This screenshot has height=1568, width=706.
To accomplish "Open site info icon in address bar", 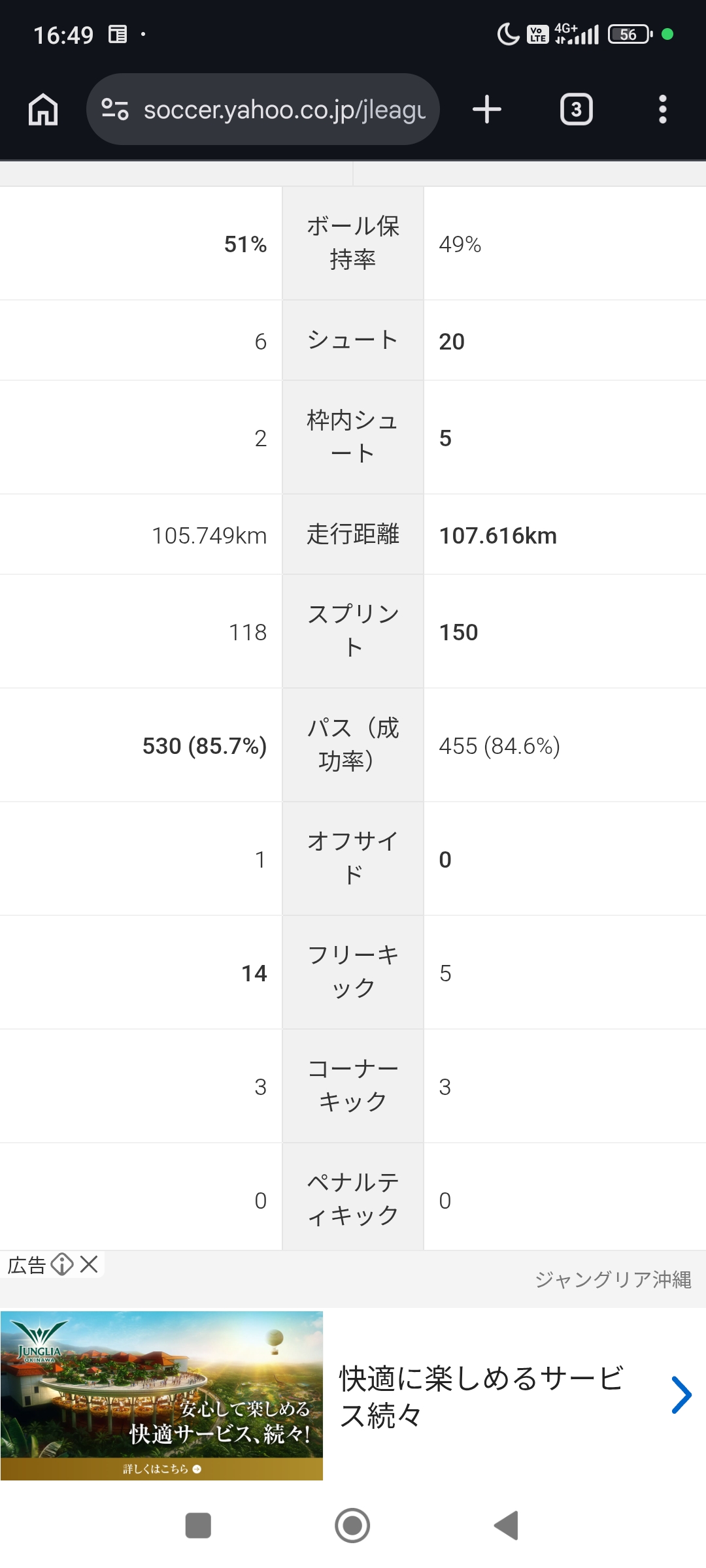I will [x=115, y=109].
